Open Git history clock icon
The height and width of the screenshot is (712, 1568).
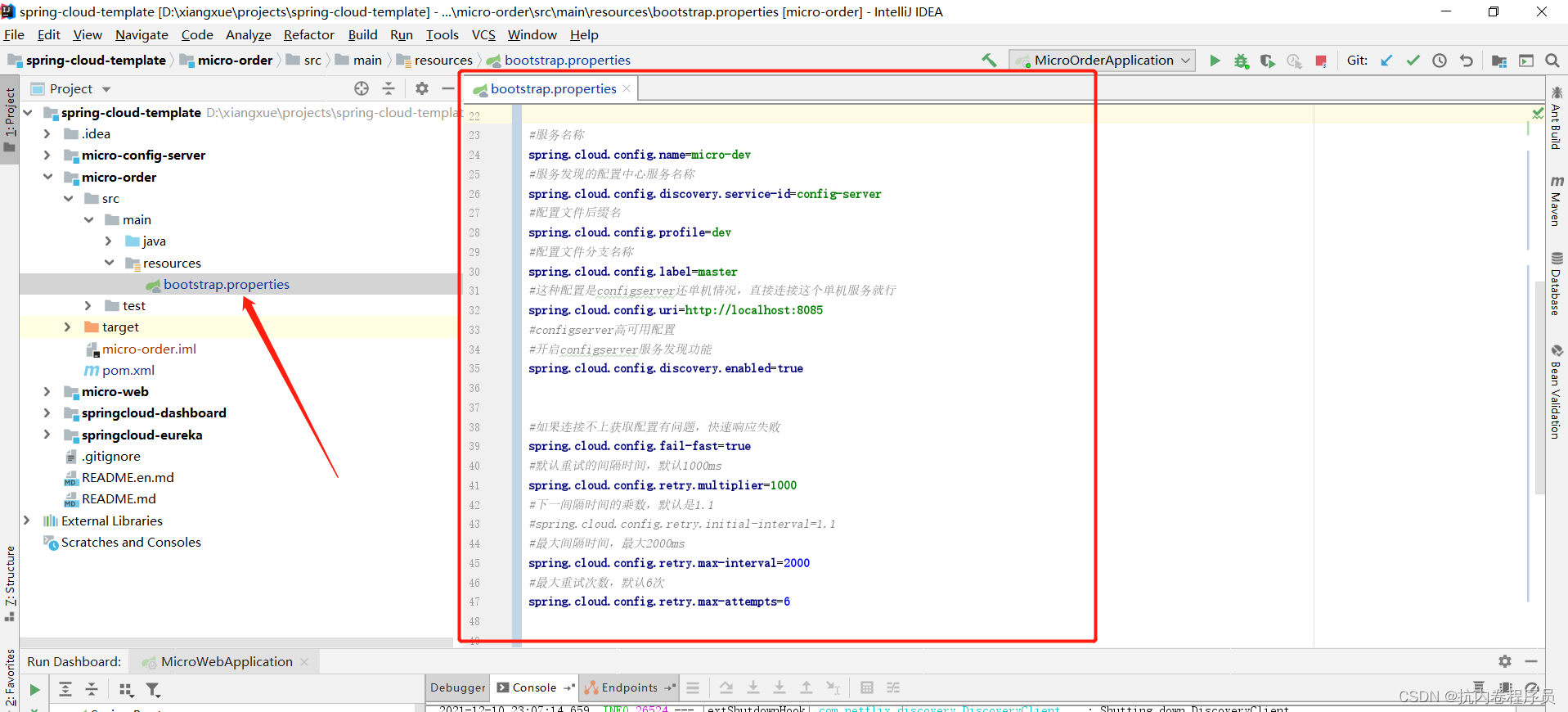(1440, 61)
